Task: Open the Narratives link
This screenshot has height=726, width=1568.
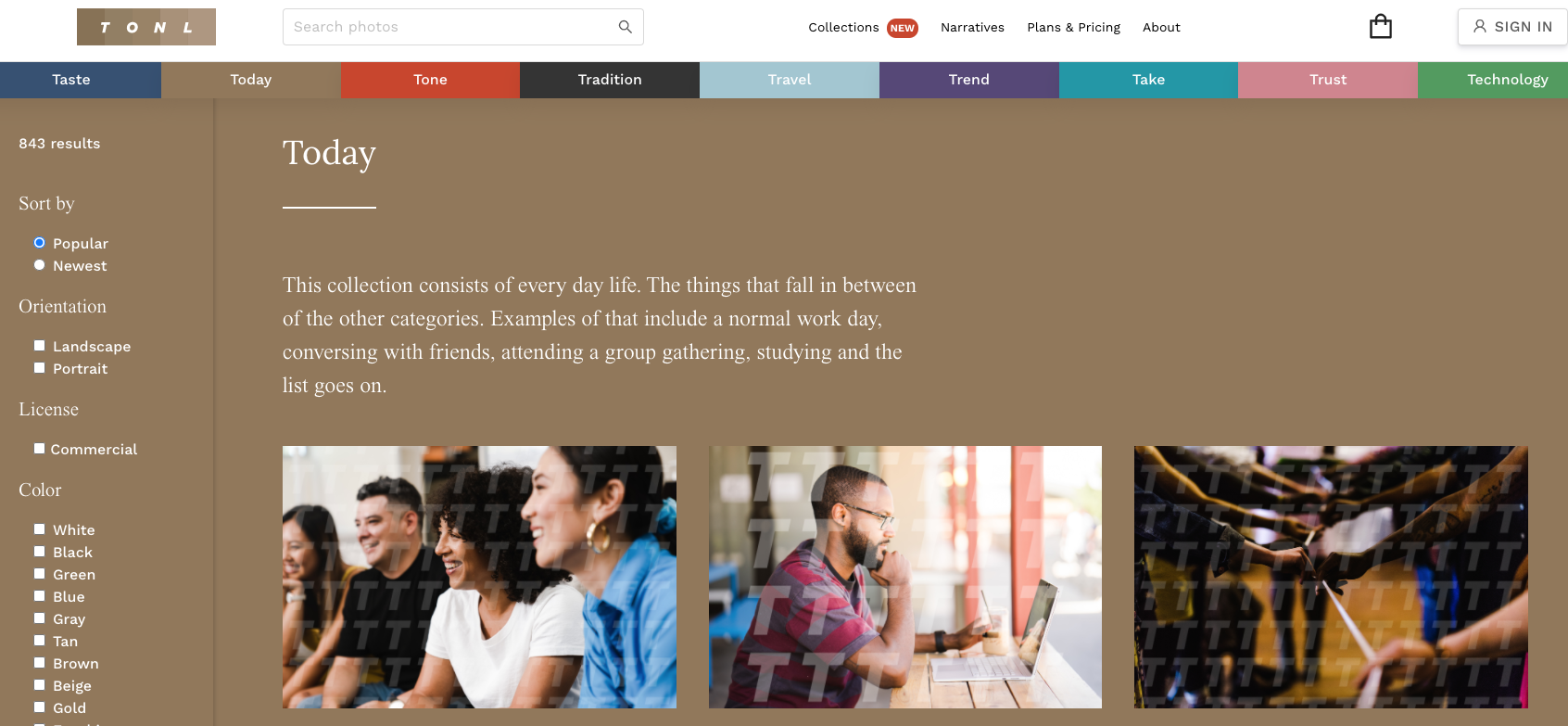Action: (972, 27)
